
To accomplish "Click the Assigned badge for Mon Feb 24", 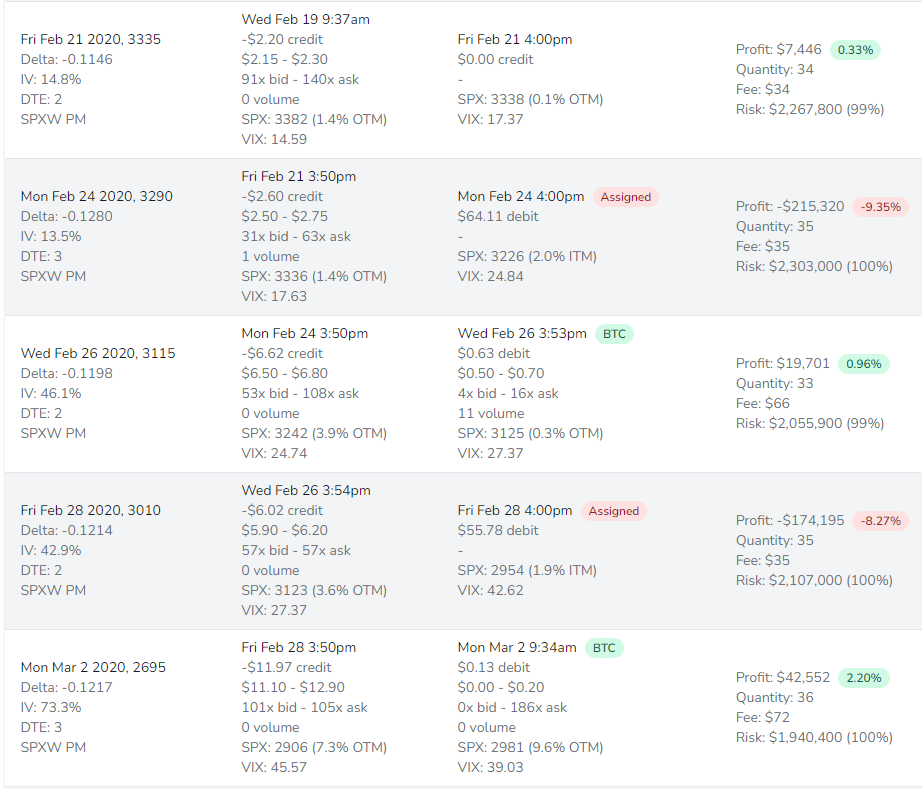I will click(626, 197).
